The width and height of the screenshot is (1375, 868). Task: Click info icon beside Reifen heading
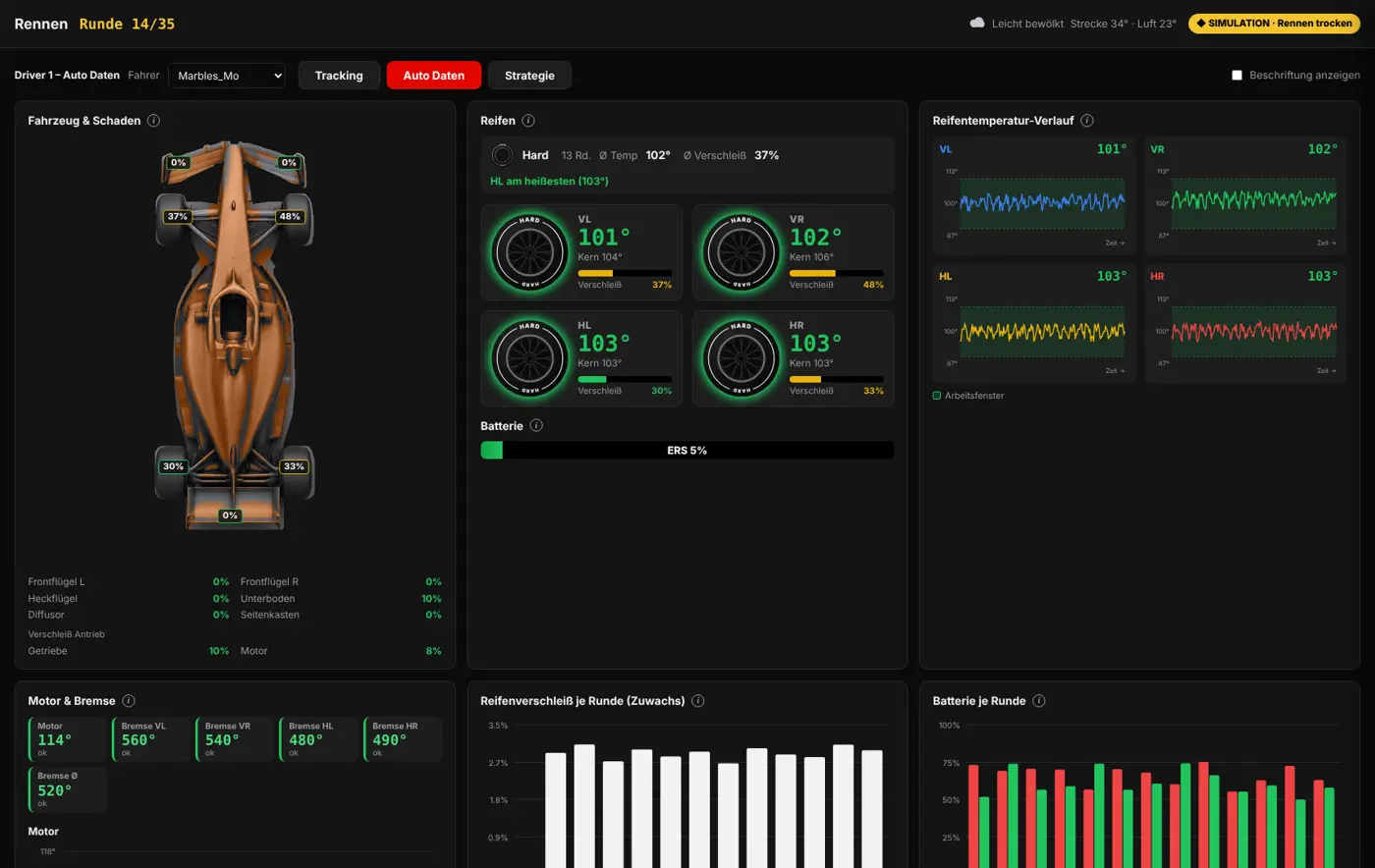point(528,121)
